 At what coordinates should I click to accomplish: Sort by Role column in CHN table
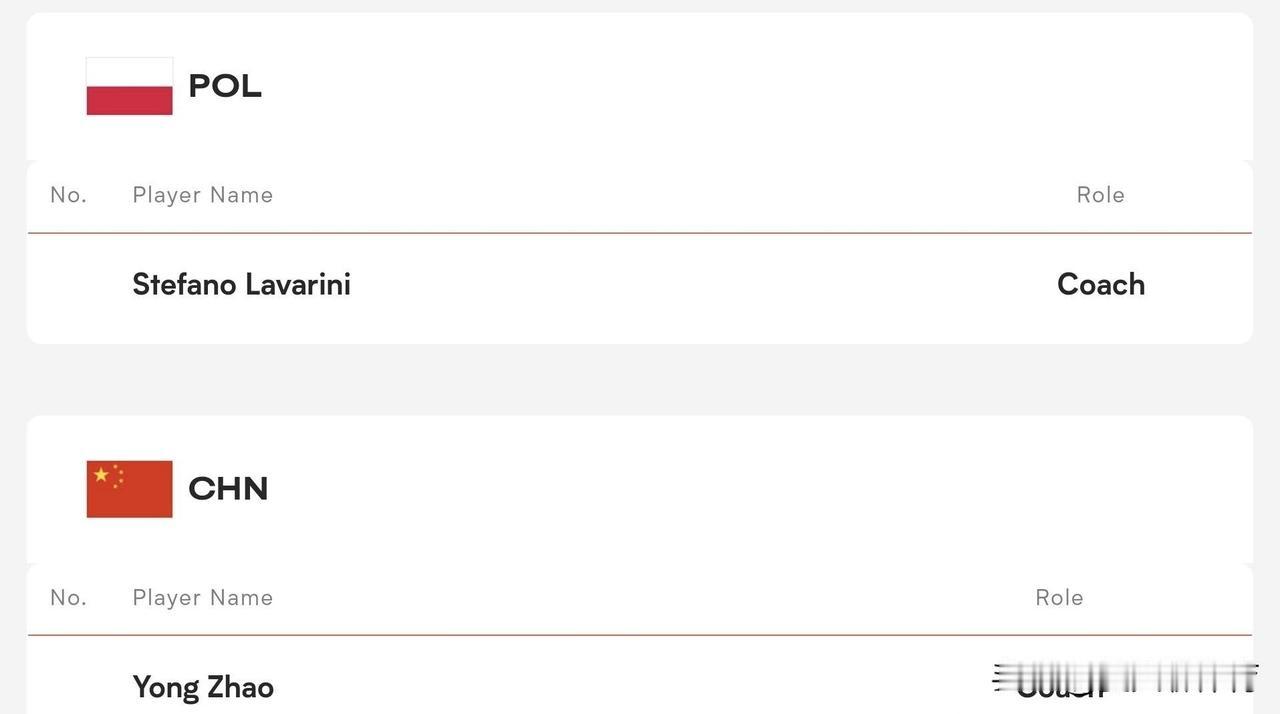1060,598
